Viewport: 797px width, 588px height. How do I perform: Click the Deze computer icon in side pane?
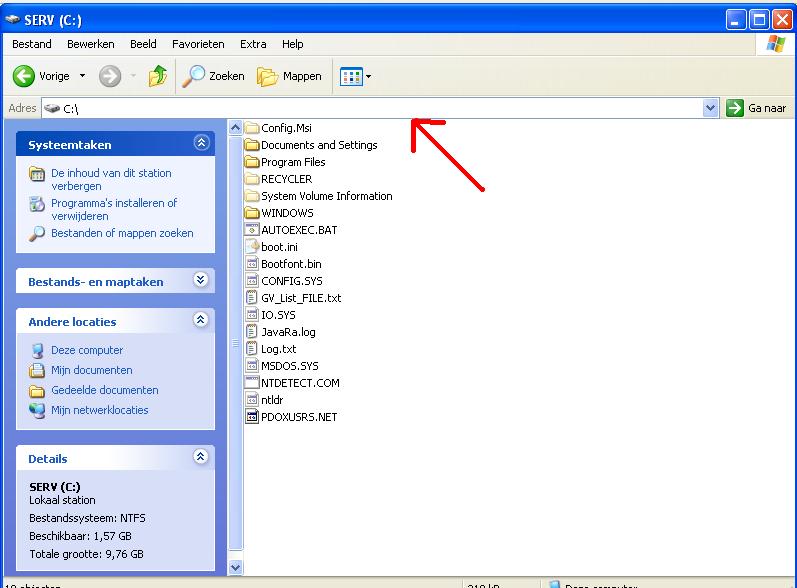point(37,350)
